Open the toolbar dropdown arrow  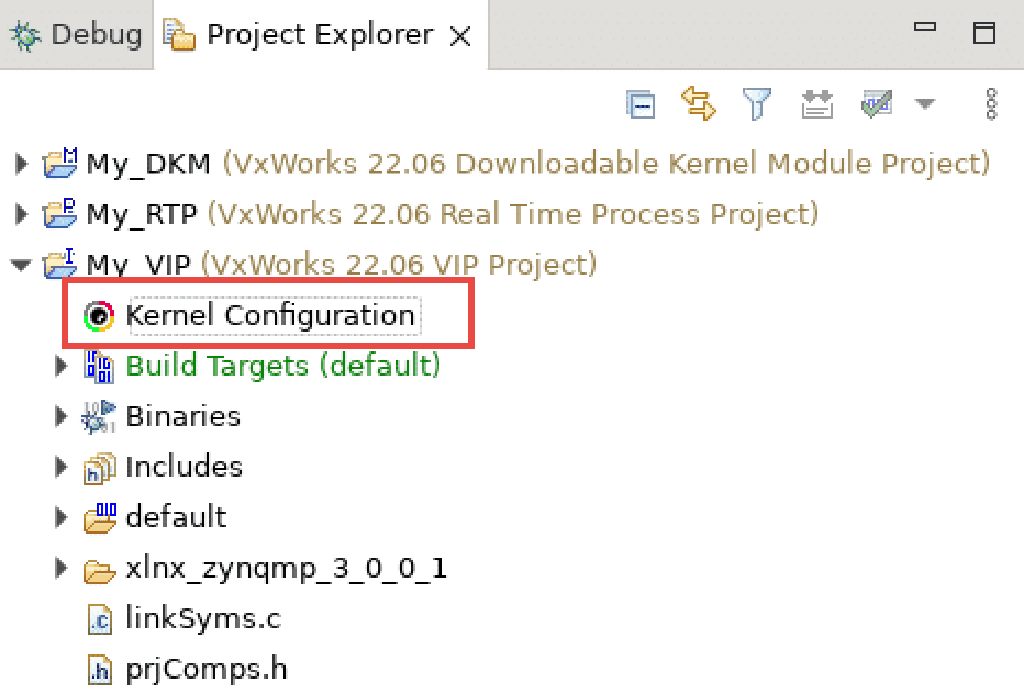click(926, 103)
